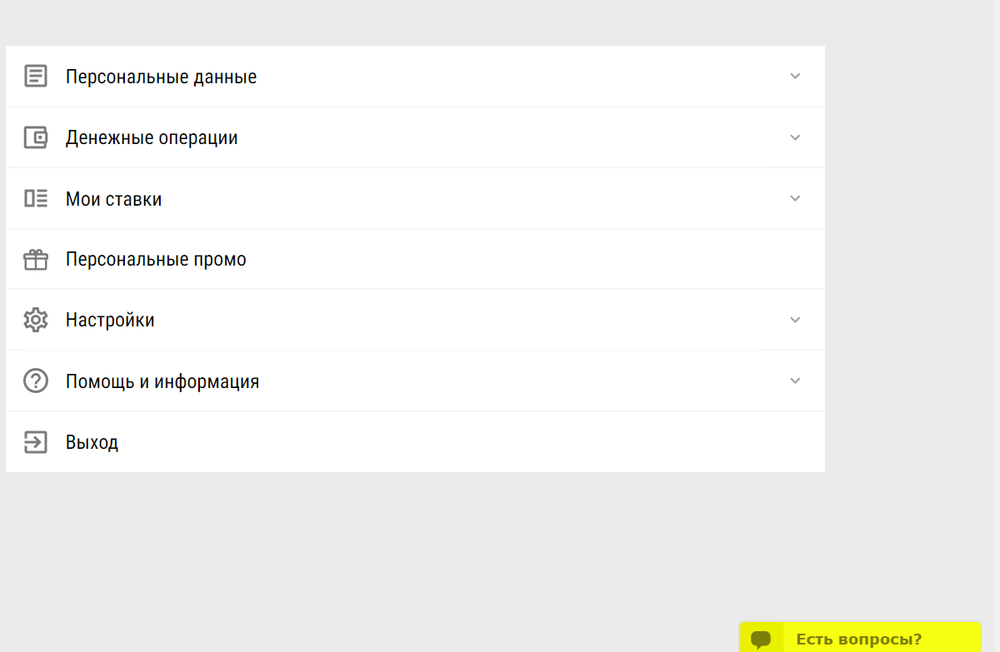The height and width of the screenshot is (652, 1000).
Task: Click the exit arrow icon beside Выход
Action: [36, 442]
